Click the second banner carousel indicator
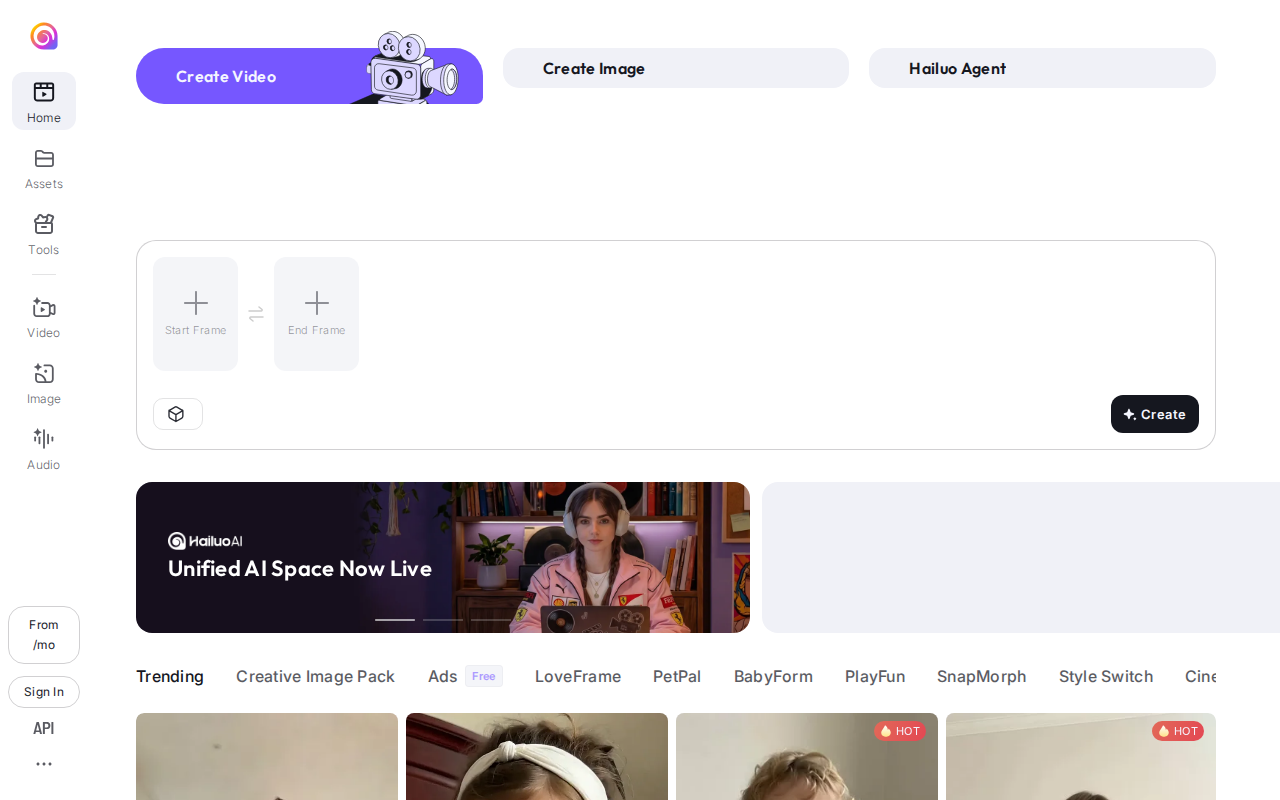 point(443,620)
